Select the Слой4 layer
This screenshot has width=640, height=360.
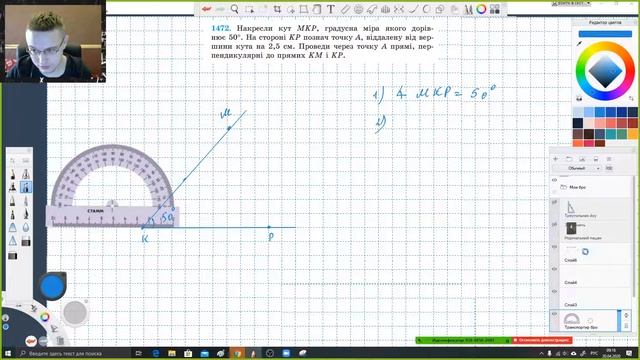coord(596,276)
